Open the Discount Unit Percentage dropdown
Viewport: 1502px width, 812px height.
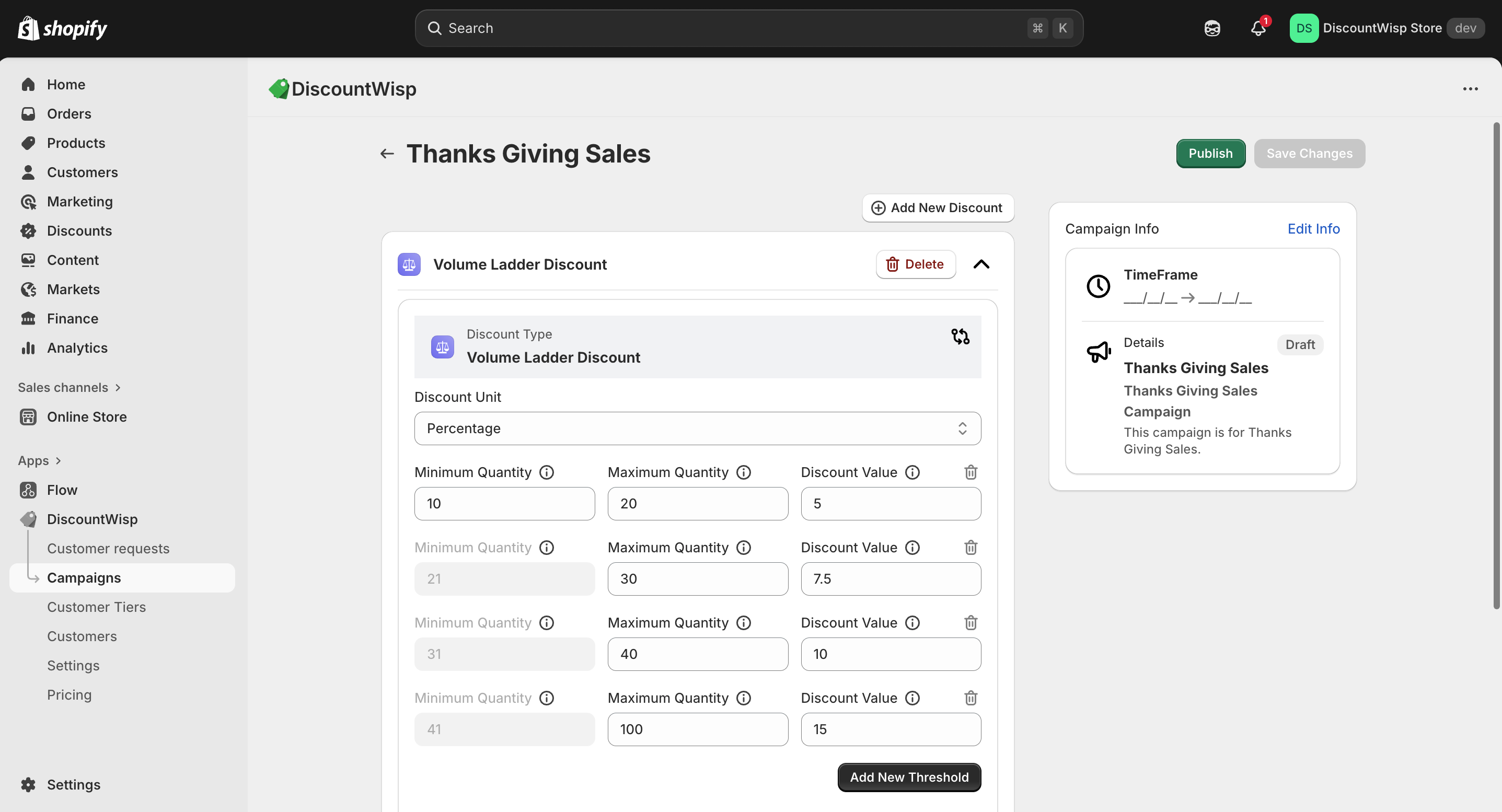click(697, 428)
